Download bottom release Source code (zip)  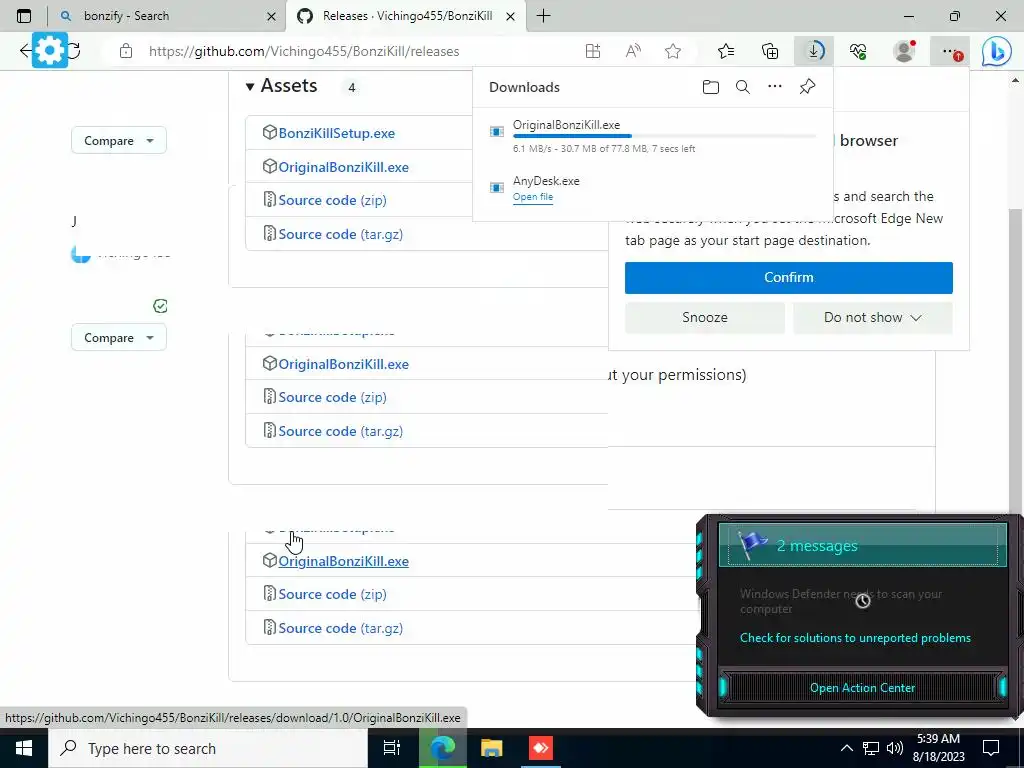(332, 595)
